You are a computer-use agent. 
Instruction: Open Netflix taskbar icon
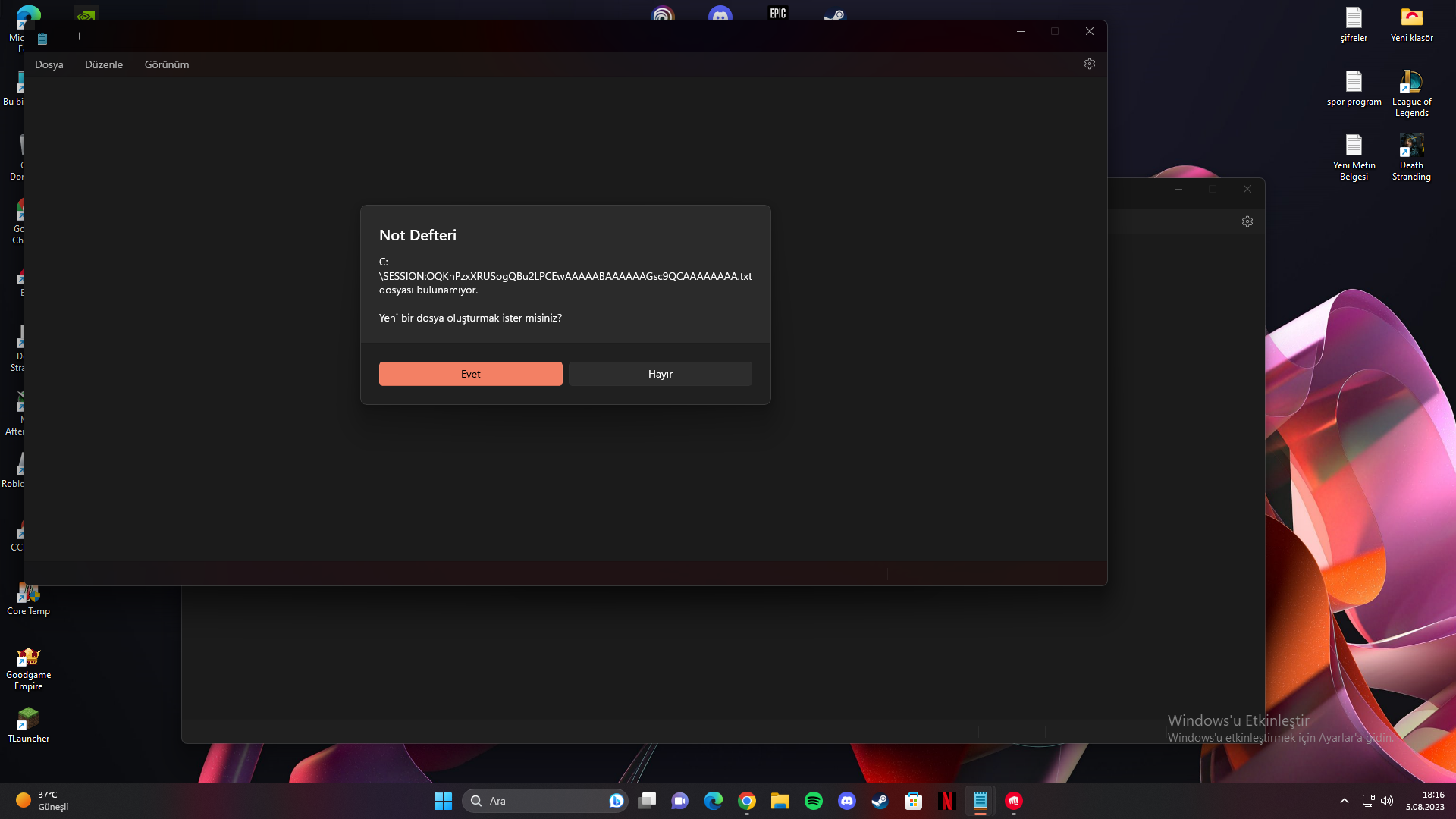(x=946, y=801)
